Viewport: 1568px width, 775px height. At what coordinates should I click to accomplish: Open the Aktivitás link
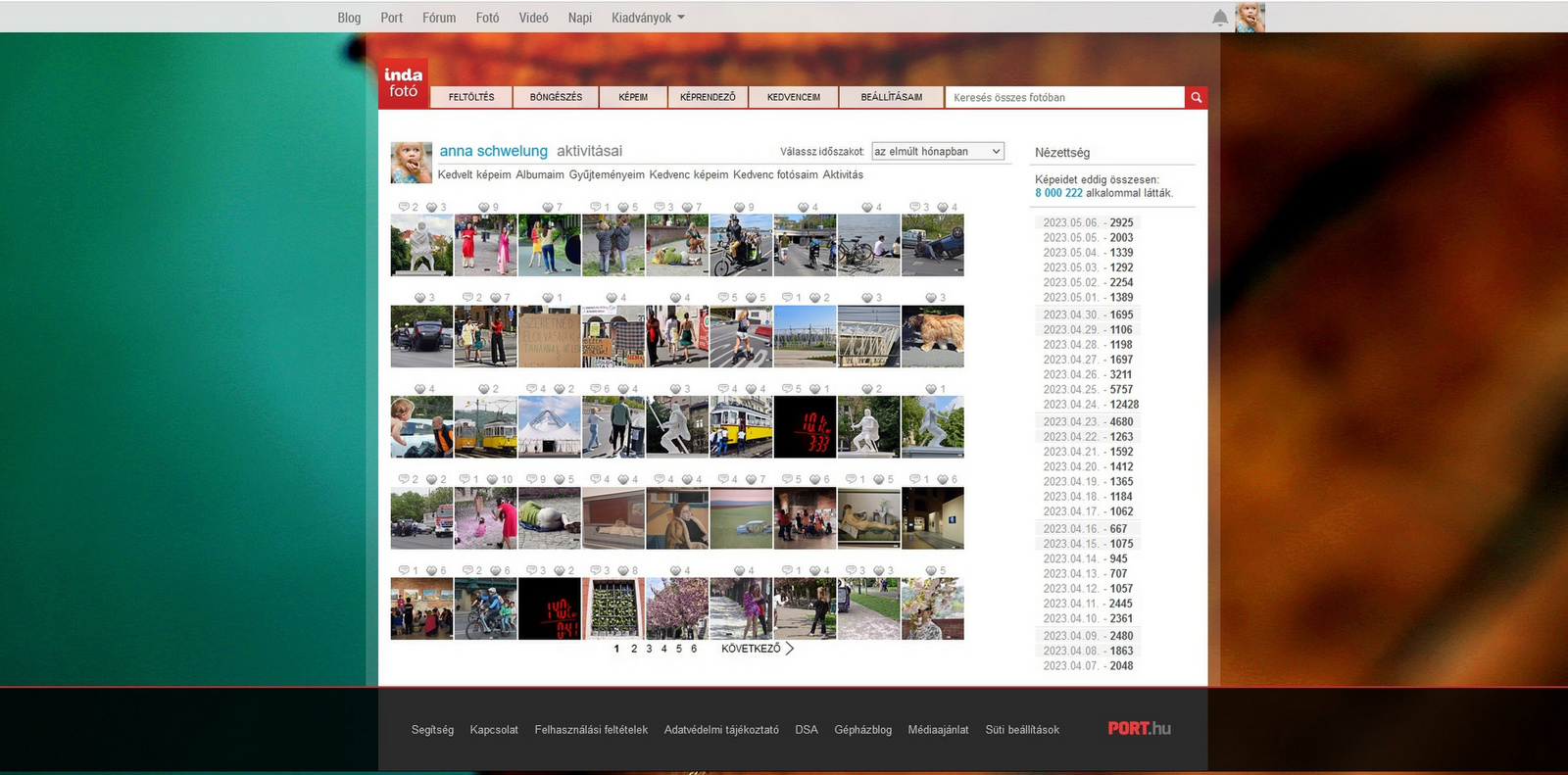[x=843, y=174]
